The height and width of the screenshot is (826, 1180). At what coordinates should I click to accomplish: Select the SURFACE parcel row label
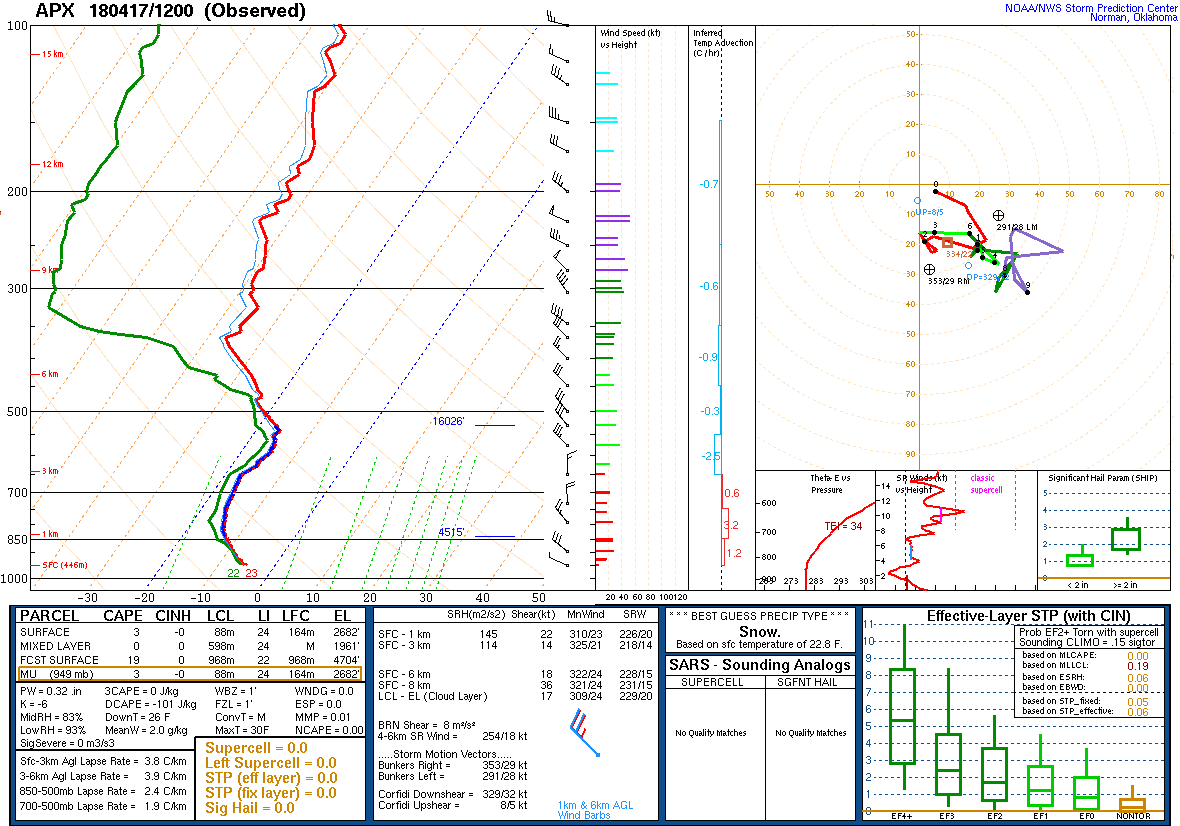coord(44,633)
